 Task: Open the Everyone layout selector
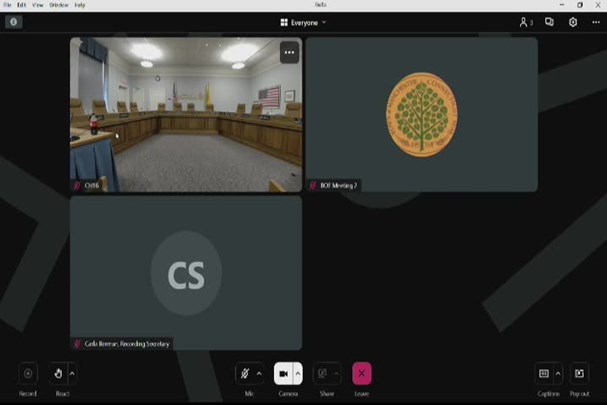[304, 22]
